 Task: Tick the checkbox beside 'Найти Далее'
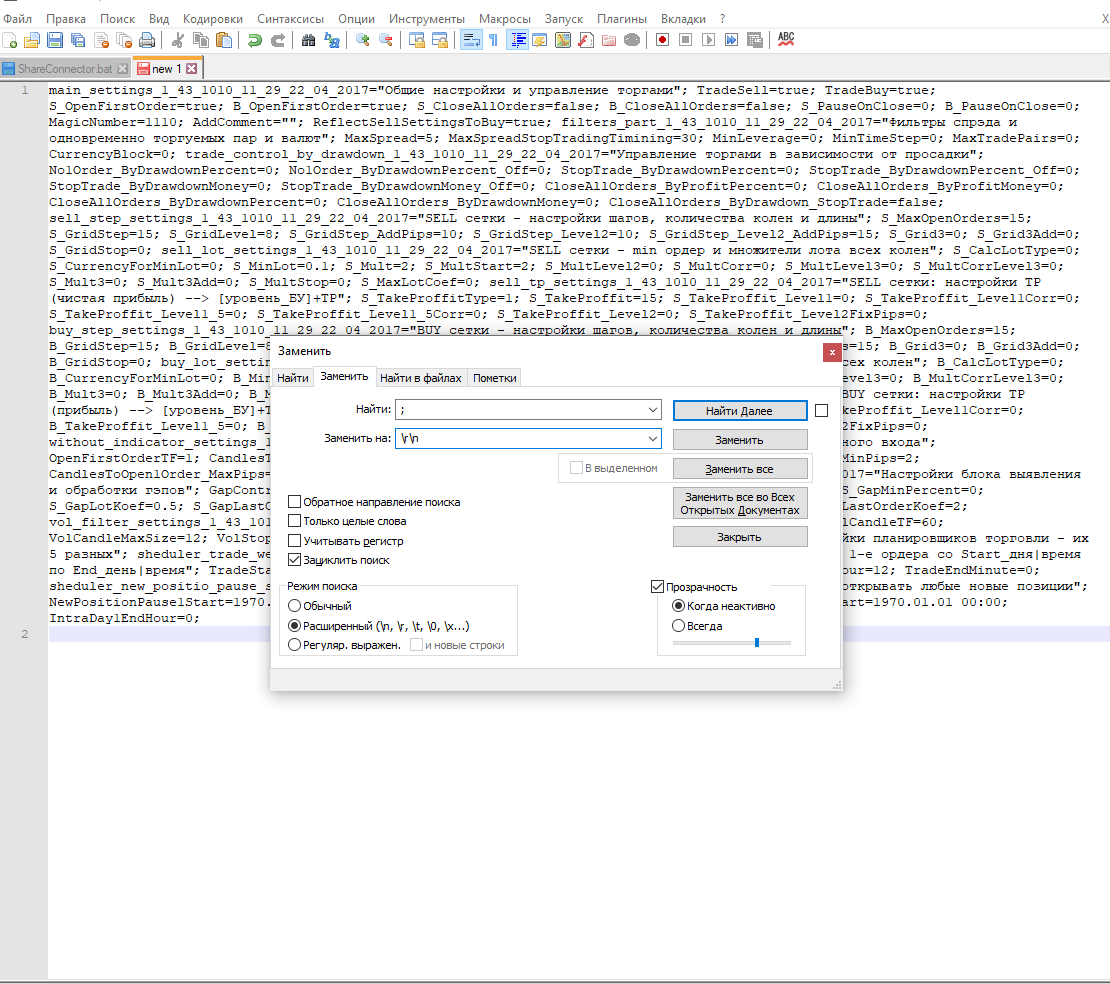821,411
